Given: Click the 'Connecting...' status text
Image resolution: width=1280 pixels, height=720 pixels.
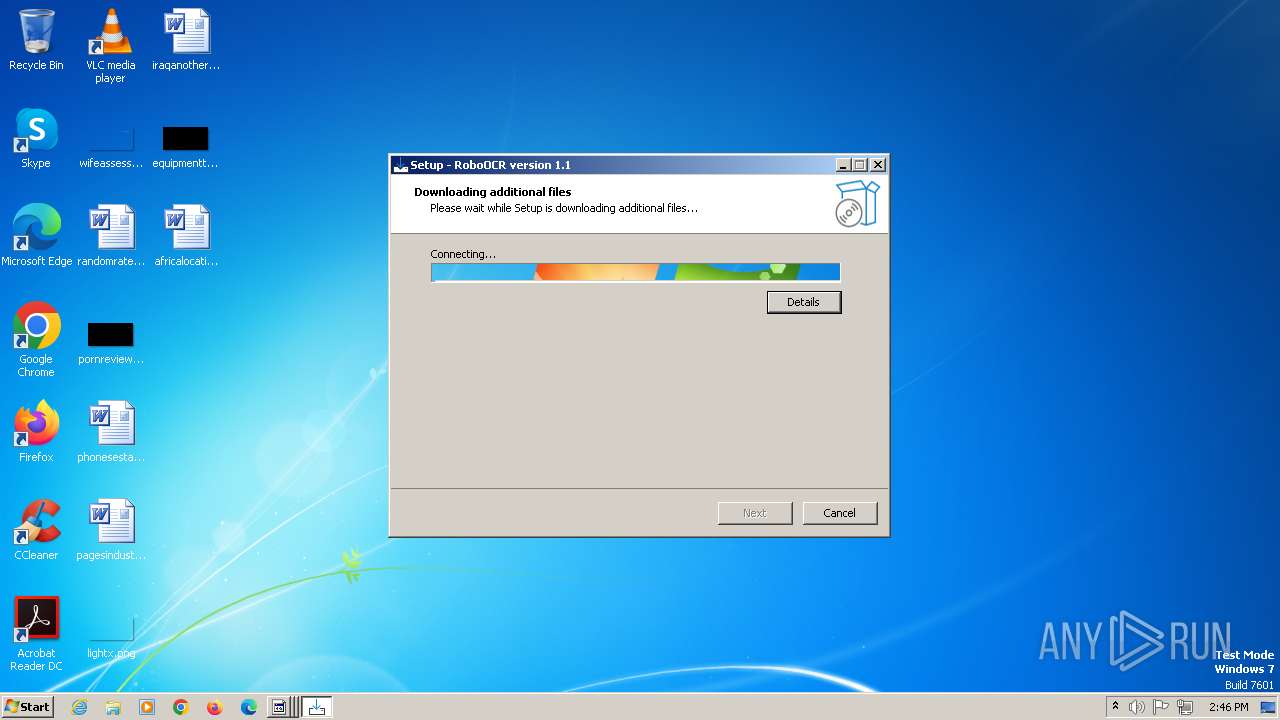Looking at the screenshot, I should pos(463,254).
